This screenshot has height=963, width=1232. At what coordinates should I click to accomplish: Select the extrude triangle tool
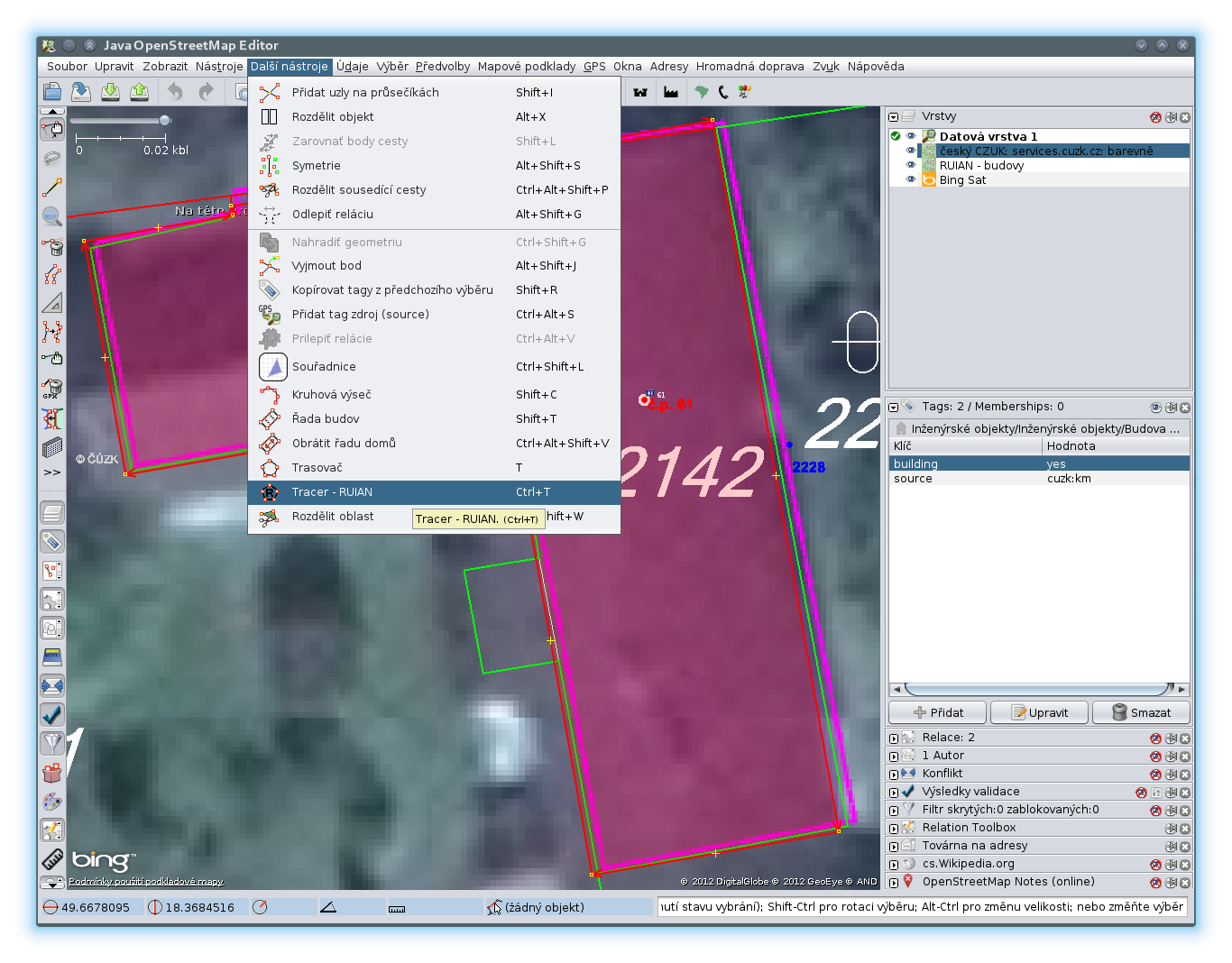(x=52, y=303)
